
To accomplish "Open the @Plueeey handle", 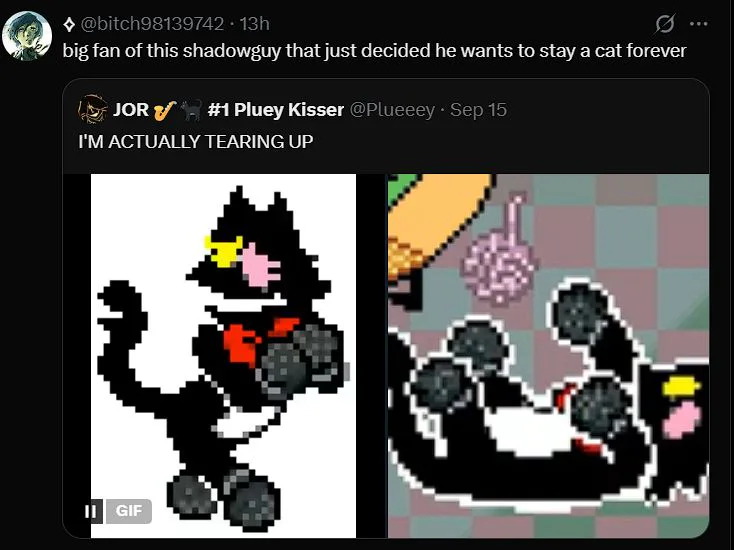I will [392, 110].
